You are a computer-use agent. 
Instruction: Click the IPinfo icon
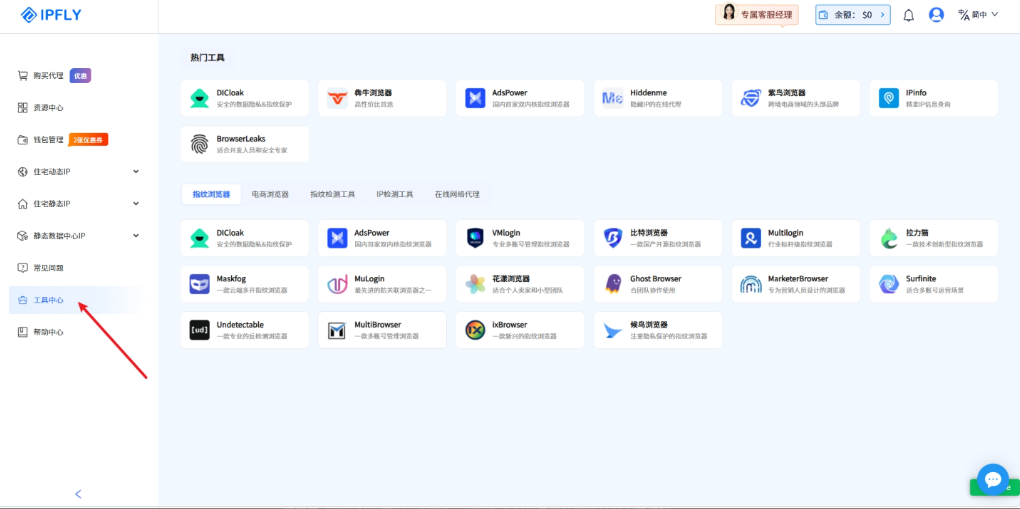click(889, 98)
